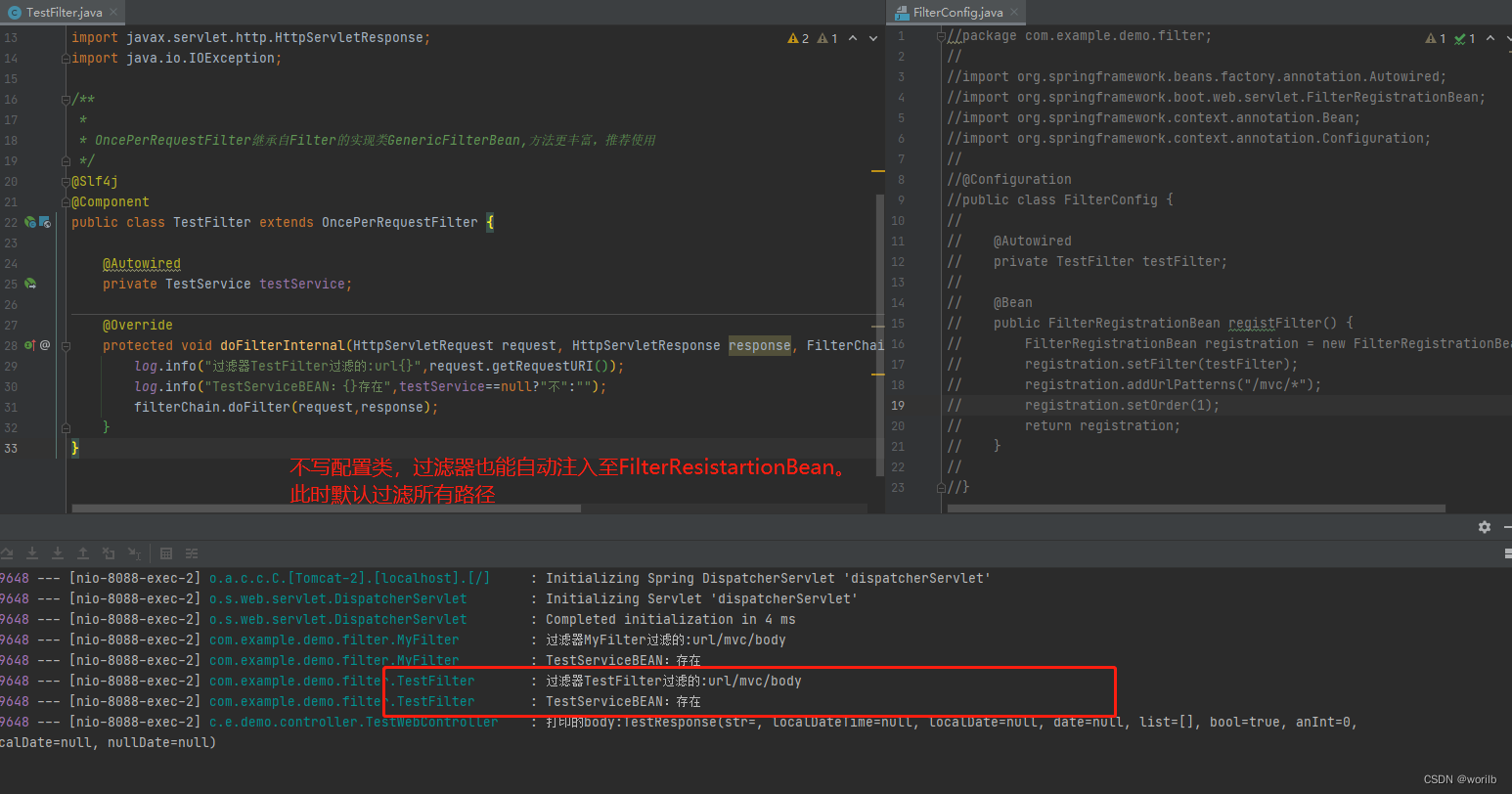Click the @Autowired annotation on line 24
This screenshot has height=794, width=1512.
[x=142, y=264]
